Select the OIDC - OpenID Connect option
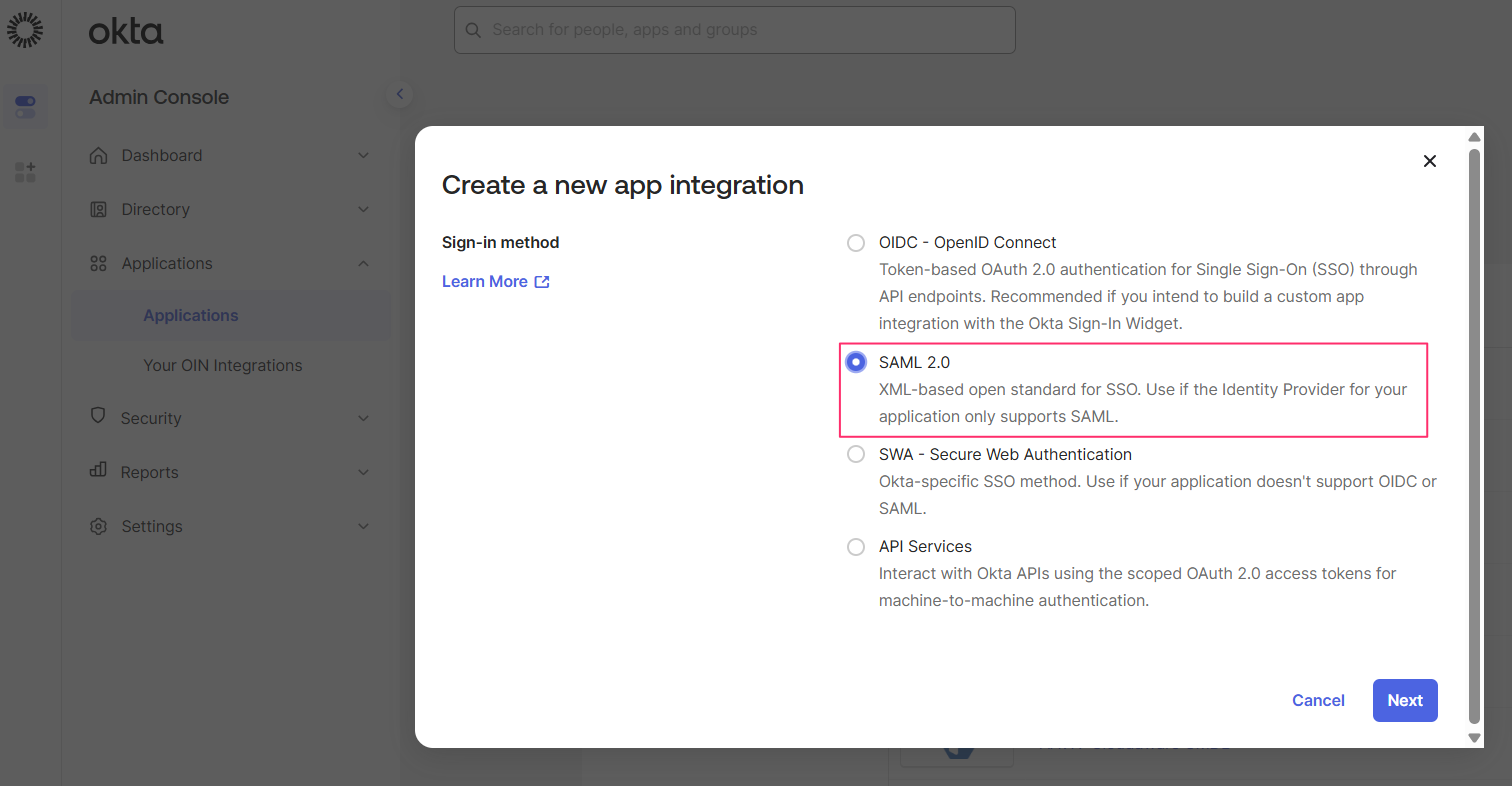 (855, 242)
